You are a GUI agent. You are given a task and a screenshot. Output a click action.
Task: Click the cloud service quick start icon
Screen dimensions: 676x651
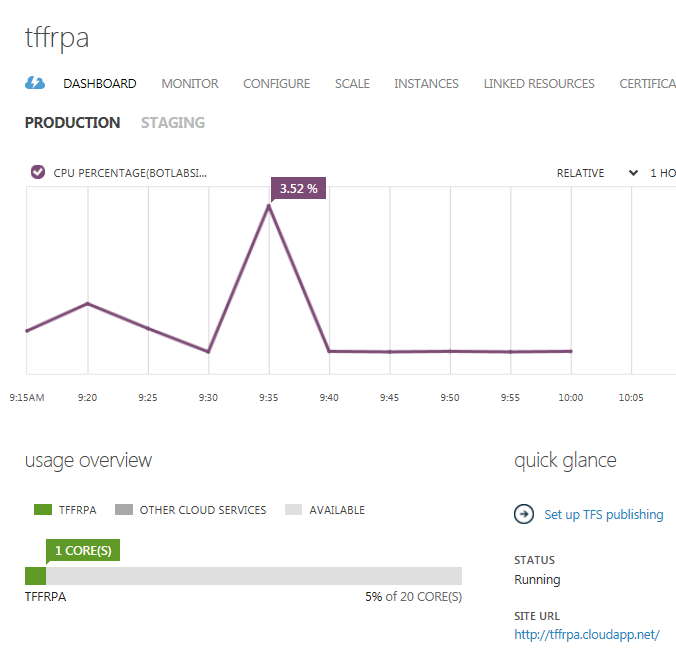click(35, 84)
